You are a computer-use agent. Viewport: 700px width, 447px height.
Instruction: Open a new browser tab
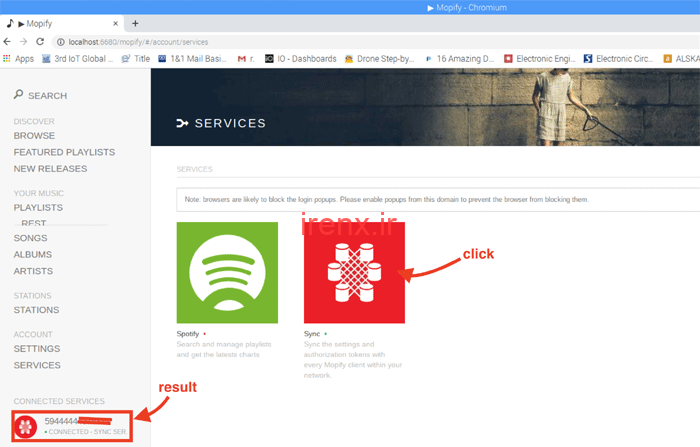[x=135, y=24]
